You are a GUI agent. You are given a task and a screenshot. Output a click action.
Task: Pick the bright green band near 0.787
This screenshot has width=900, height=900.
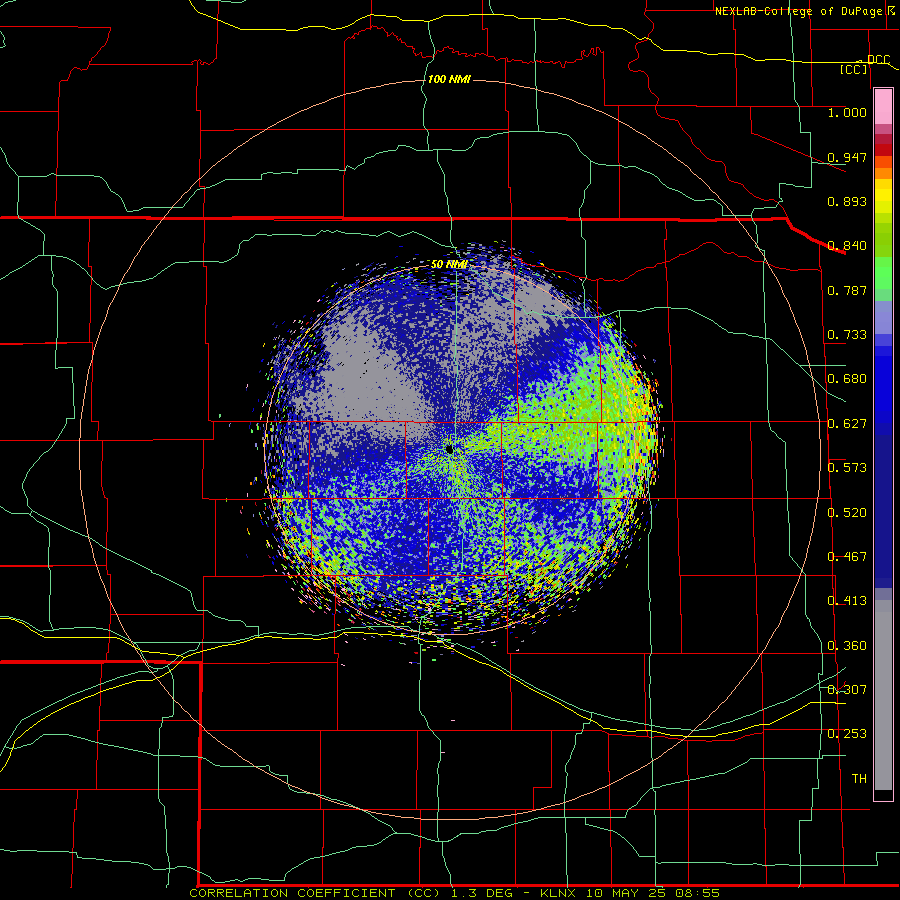click(x=883, y=273)
